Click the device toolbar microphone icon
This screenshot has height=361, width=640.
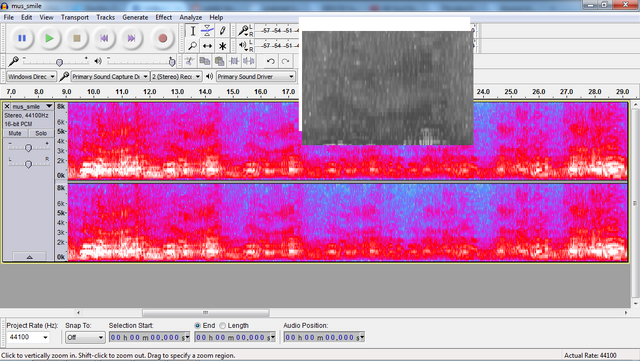[x=64, y=76]
